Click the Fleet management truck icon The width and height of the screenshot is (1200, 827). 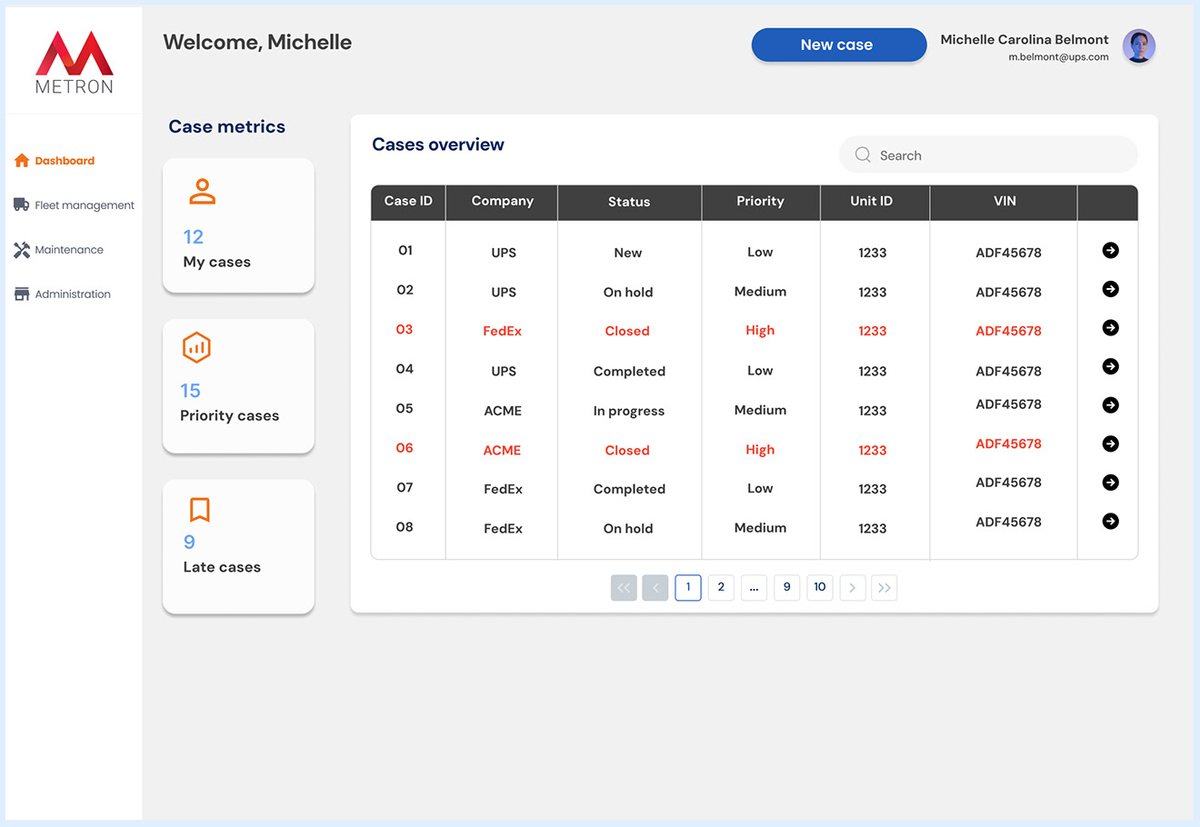click(x=21, y=204)
